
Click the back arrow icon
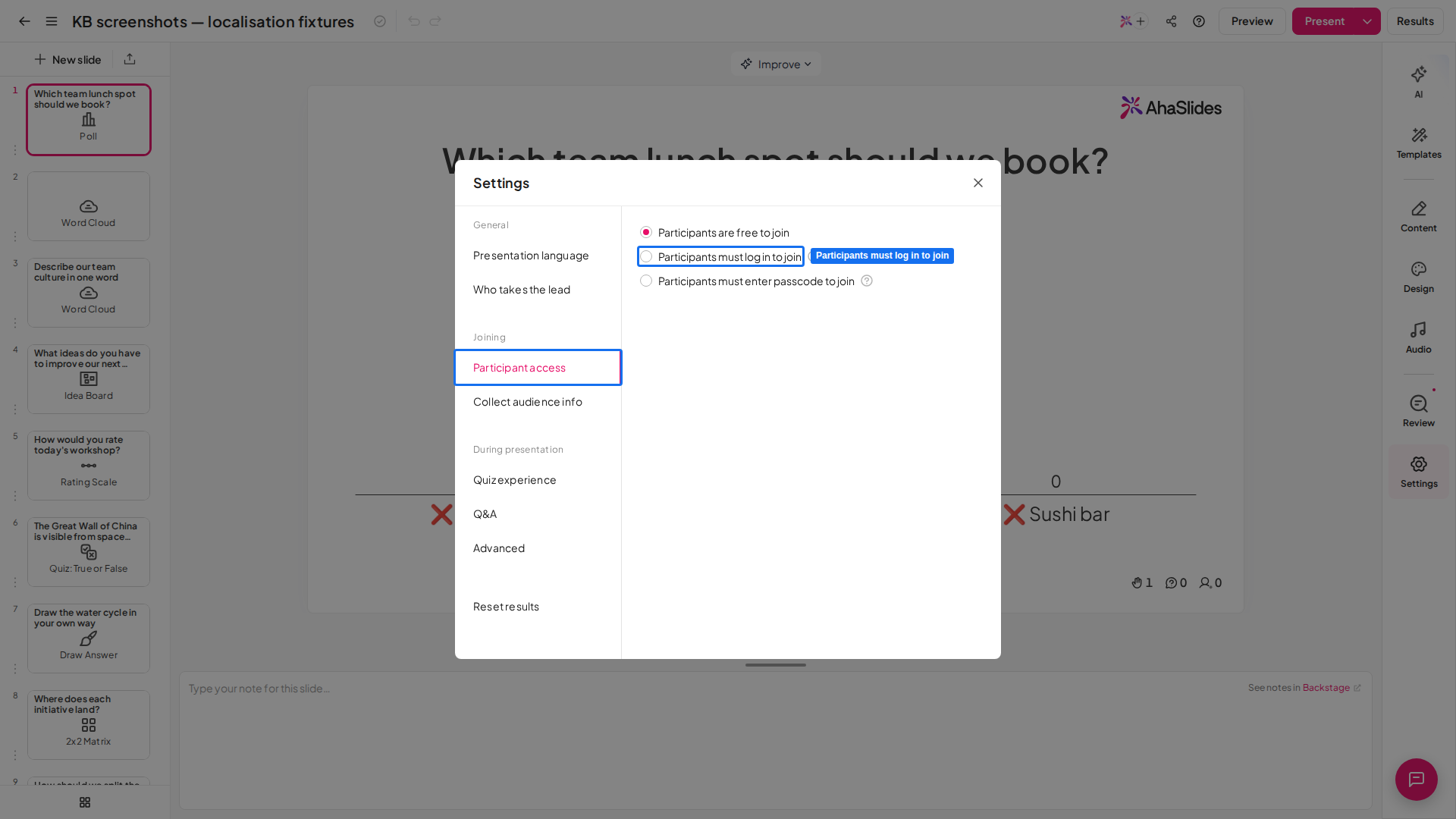pos(24,21)
